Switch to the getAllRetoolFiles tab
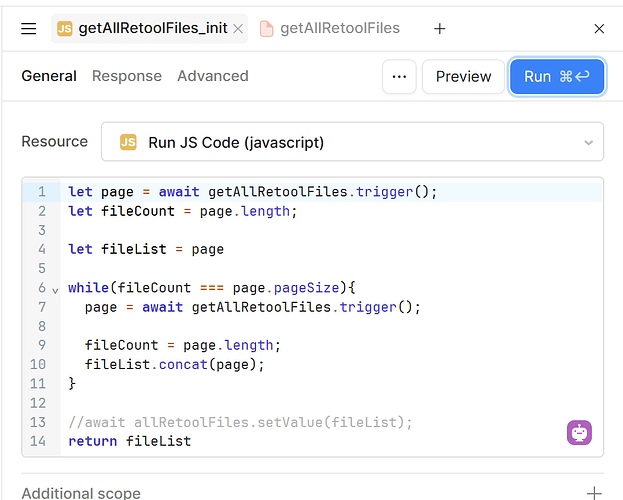 (x=330, y=29)
